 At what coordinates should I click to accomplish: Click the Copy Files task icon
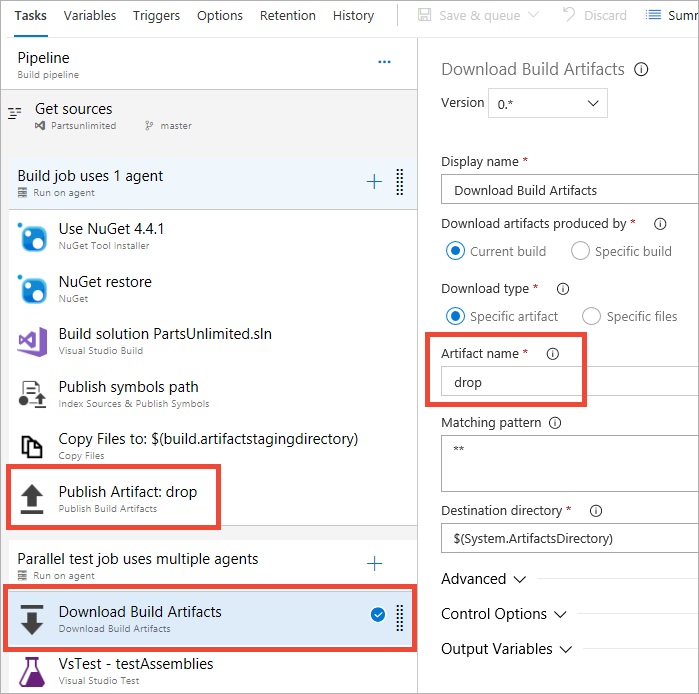33,446
